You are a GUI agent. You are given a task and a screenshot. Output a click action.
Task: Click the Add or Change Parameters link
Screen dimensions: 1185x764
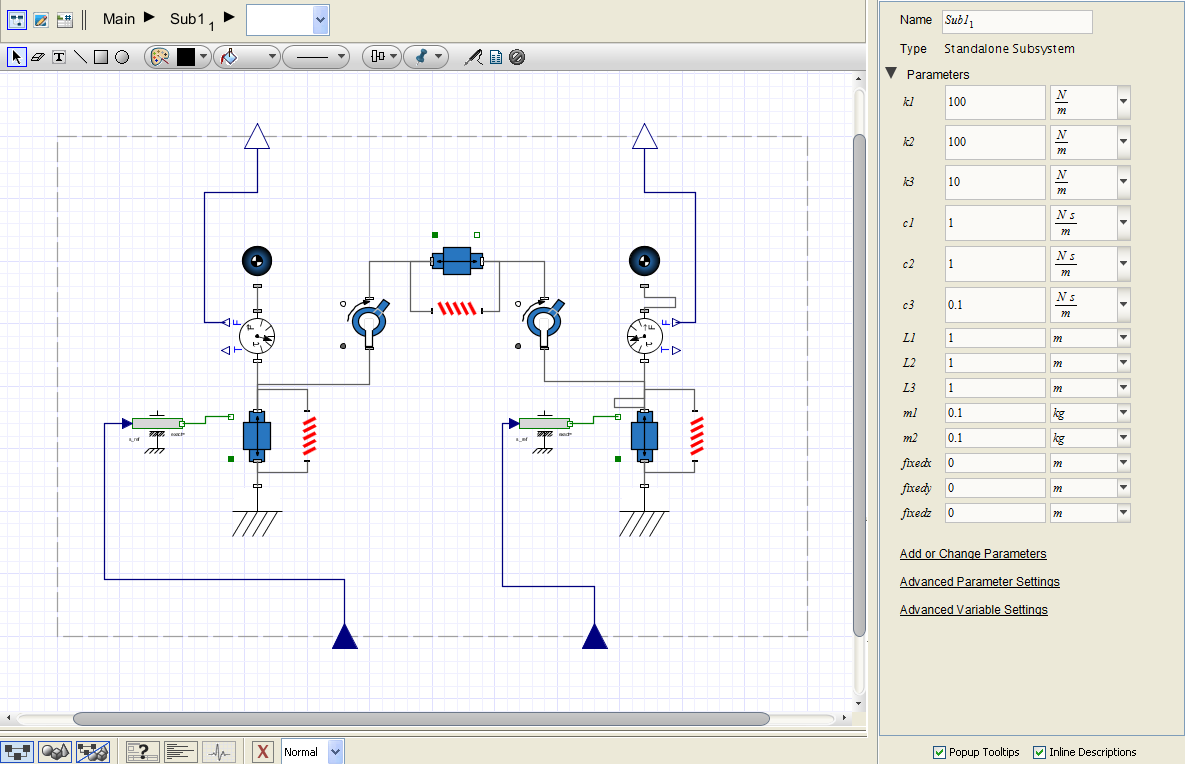pos(973,554)
